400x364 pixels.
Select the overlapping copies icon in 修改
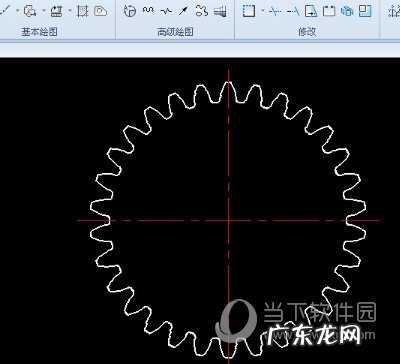347,11
